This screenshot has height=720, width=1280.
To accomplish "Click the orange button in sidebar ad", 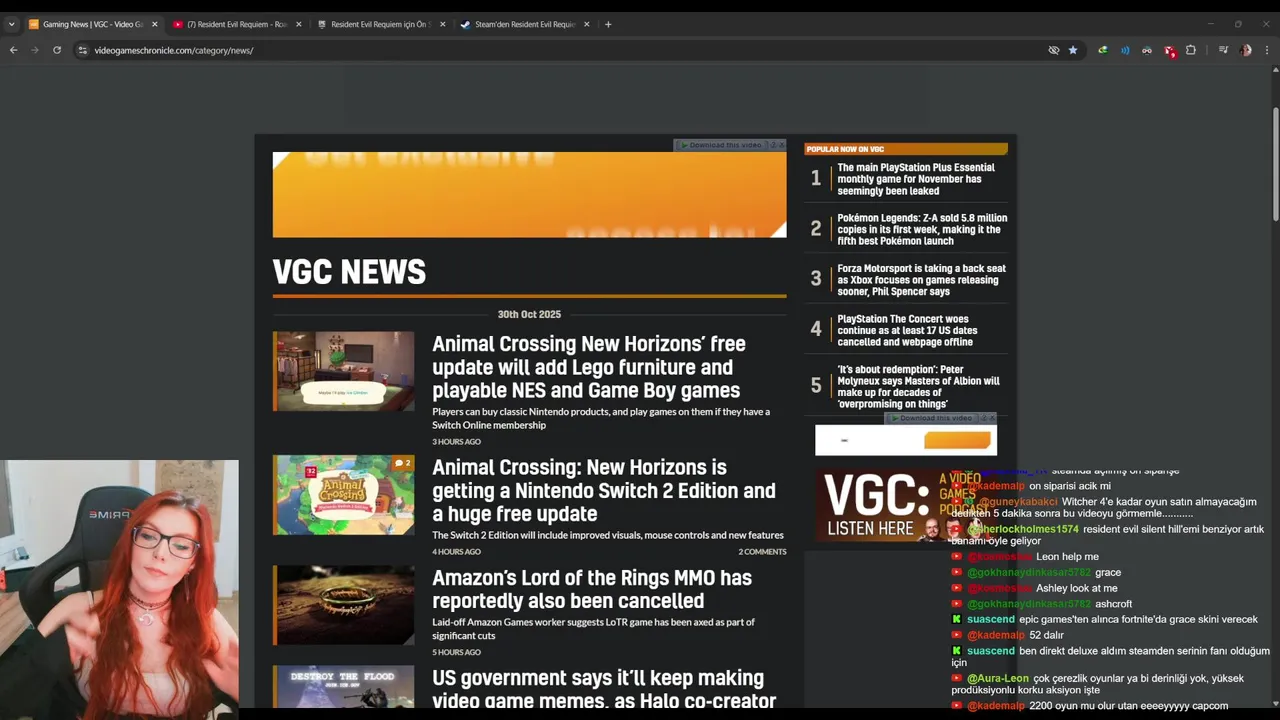I will [x=957, y=440].
